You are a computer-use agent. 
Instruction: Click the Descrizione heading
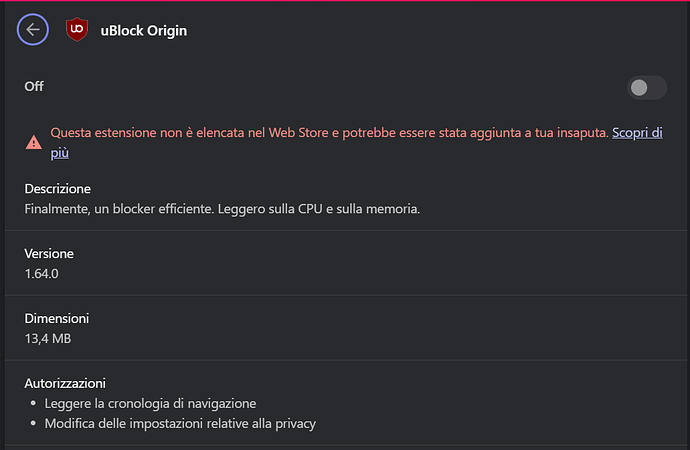[x=58, y=189]
